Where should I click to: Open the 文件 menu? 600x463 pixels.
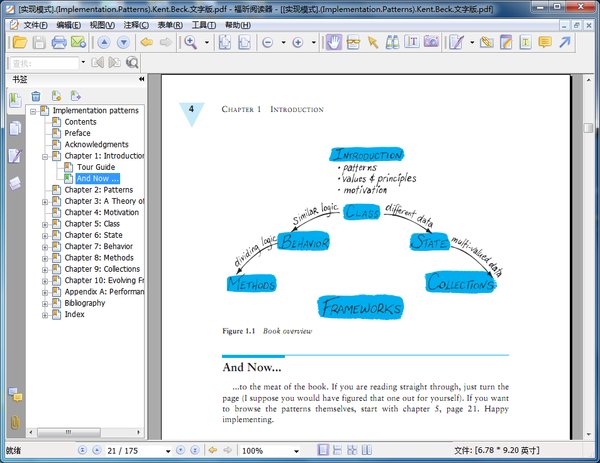click(35, 25)
